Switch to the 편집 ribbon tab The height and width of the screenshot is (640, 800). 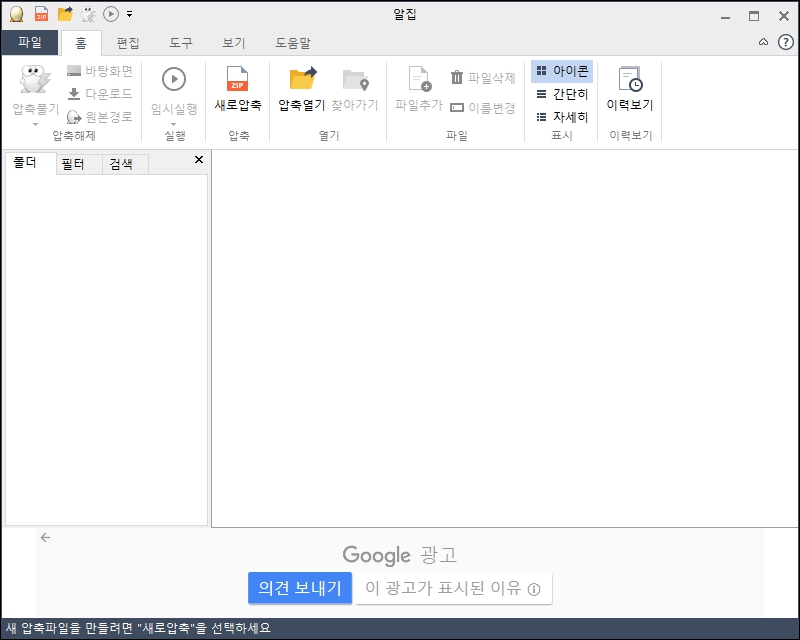click(128, 43)
